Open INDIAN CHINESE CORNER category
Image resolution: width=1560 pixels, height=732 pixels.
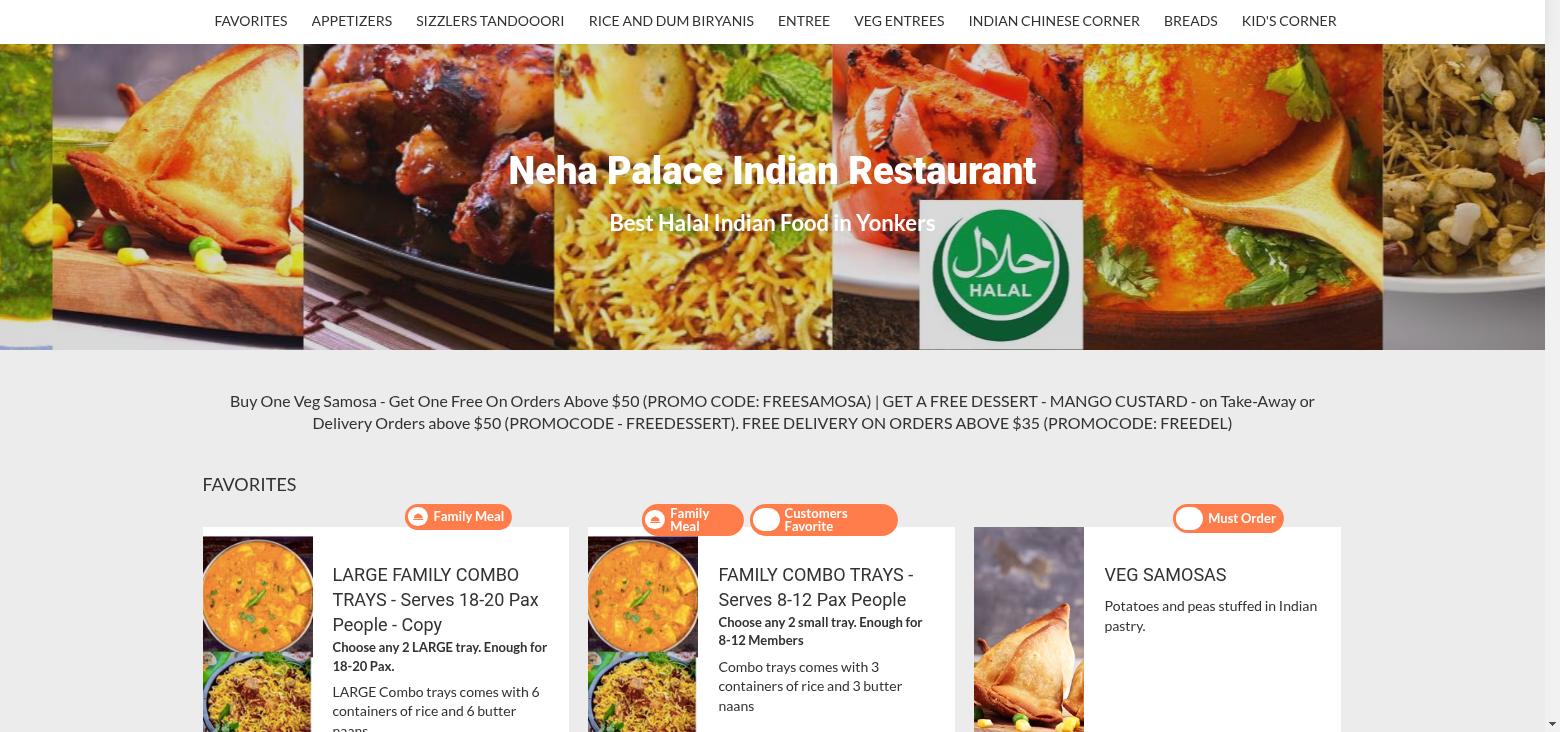(x=1054, y=20)
